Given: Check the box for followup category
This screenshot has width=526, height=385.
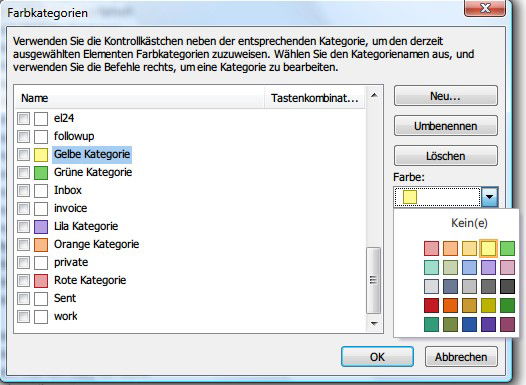Looking at the screenshot, I should (23, 136).
